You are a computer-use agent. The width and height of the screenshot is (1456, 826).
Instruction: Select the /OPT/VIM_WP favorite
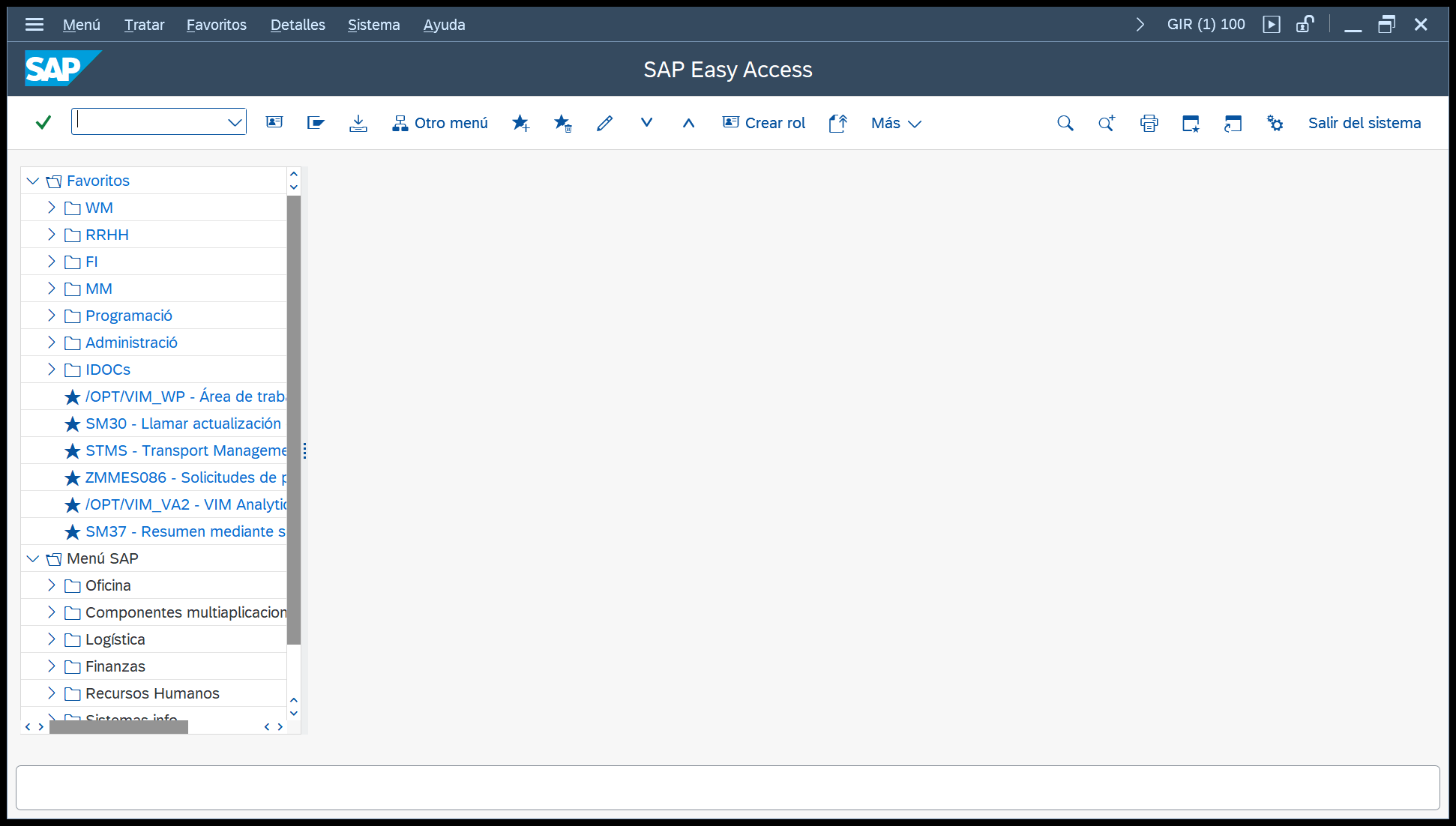184,397
